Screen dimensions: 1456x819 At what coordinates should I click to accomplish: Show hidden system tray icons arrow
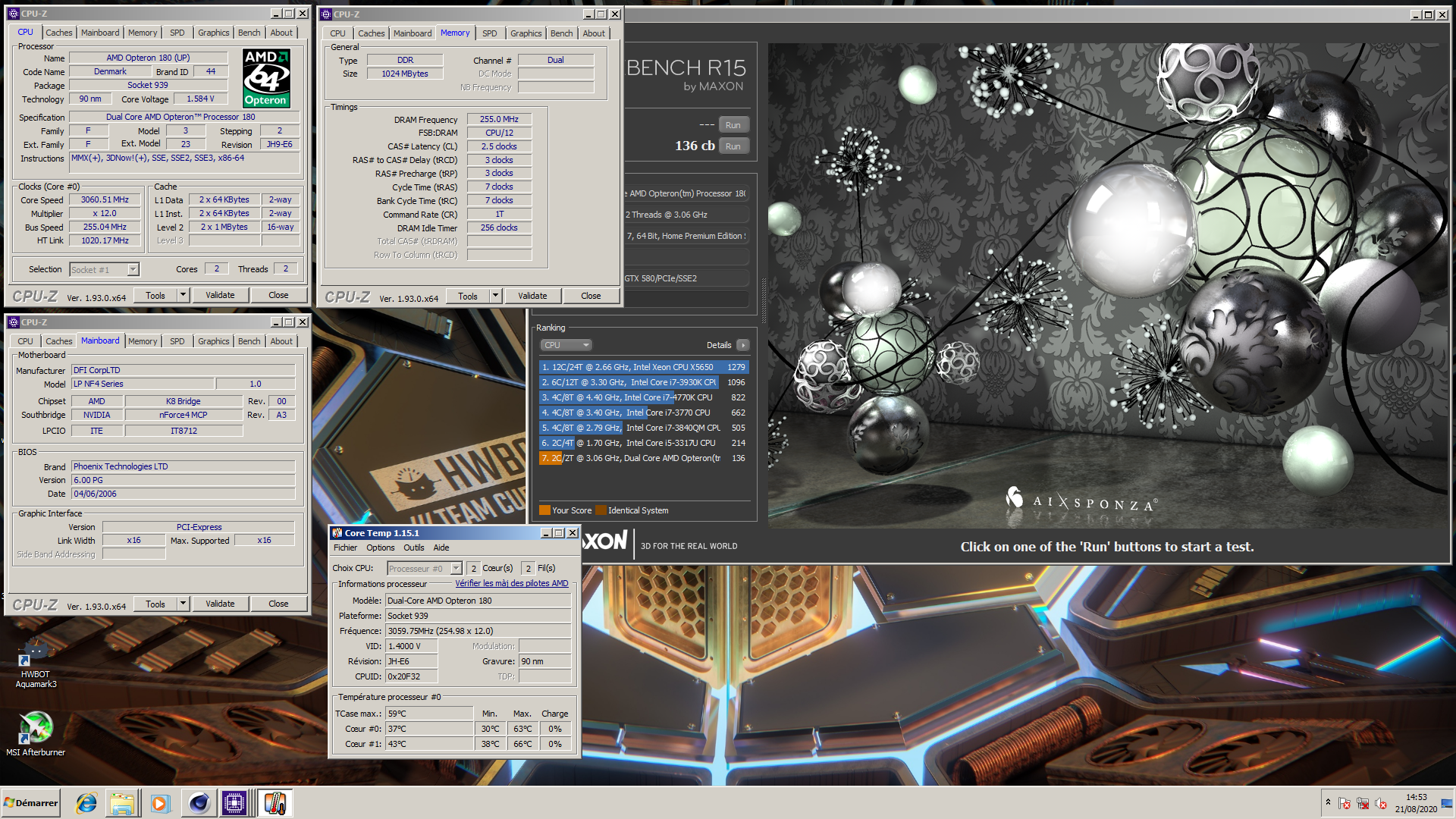tap(1328, 802)
